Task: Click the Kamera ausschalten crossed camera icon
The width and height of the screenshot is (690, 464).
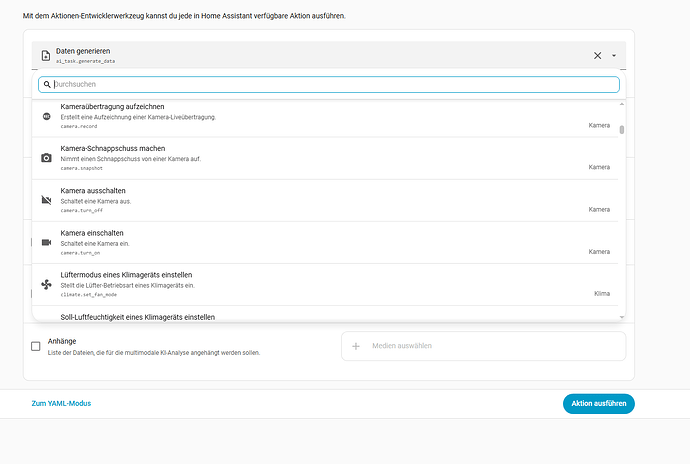Action: [x=46, y=200]
